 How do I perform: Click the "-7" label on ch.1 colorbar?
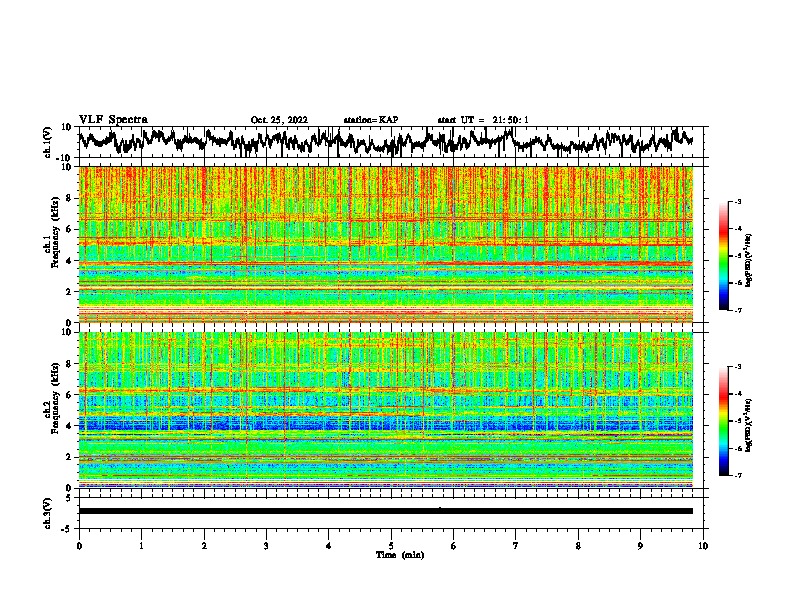pyautogui.click(x=738, y=310)
